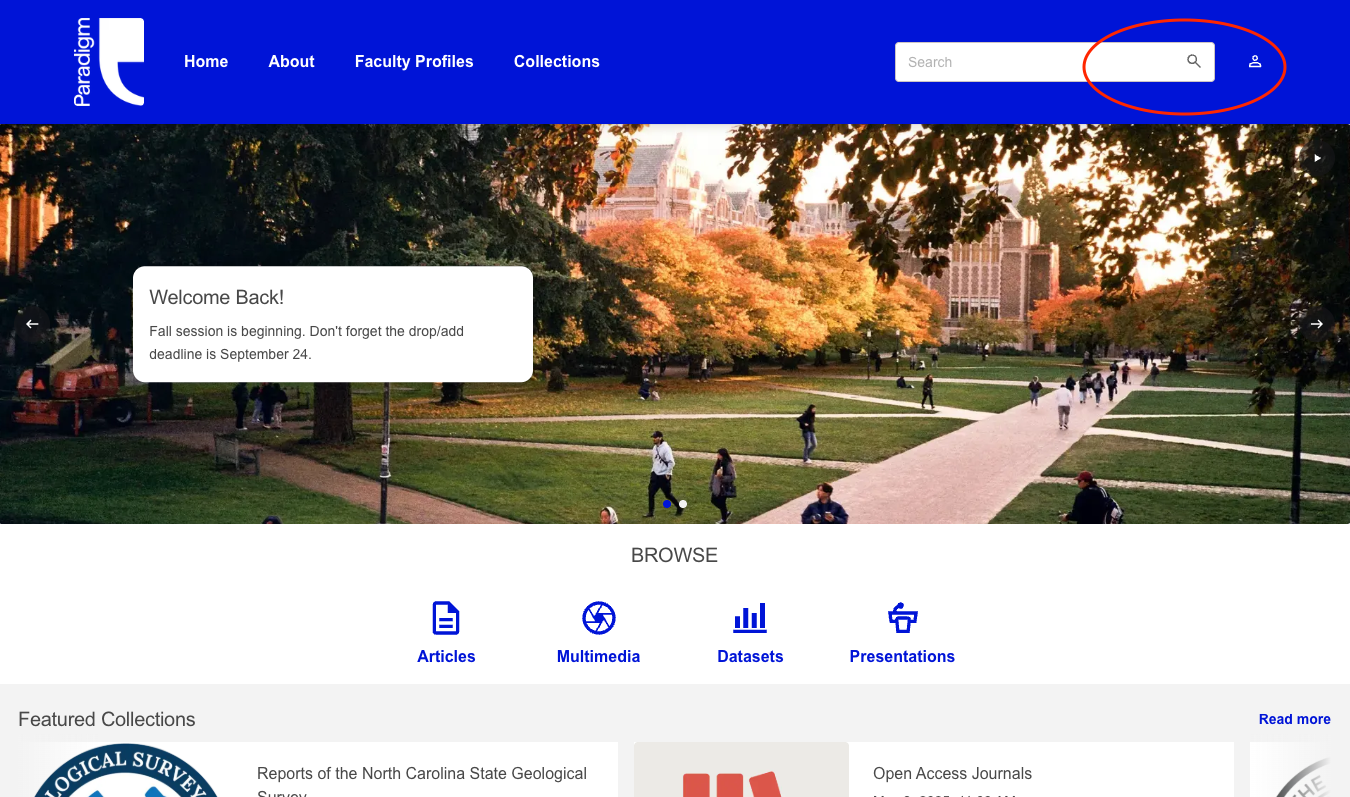This screenshot has width=1350, height=797.
Task: Click the Presentations podium icon
Action: pos(902,618)
